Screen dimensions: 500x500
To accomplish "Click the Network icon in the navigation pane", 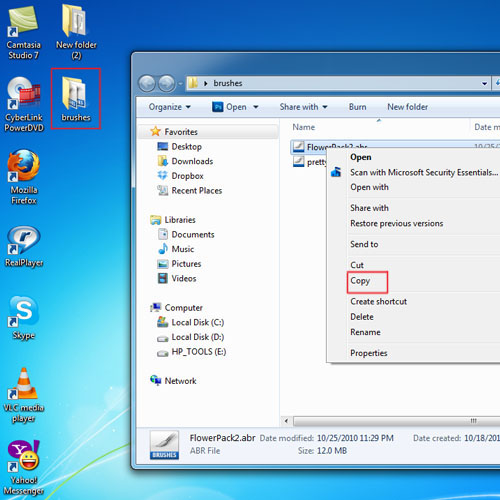I will (155, 380).
